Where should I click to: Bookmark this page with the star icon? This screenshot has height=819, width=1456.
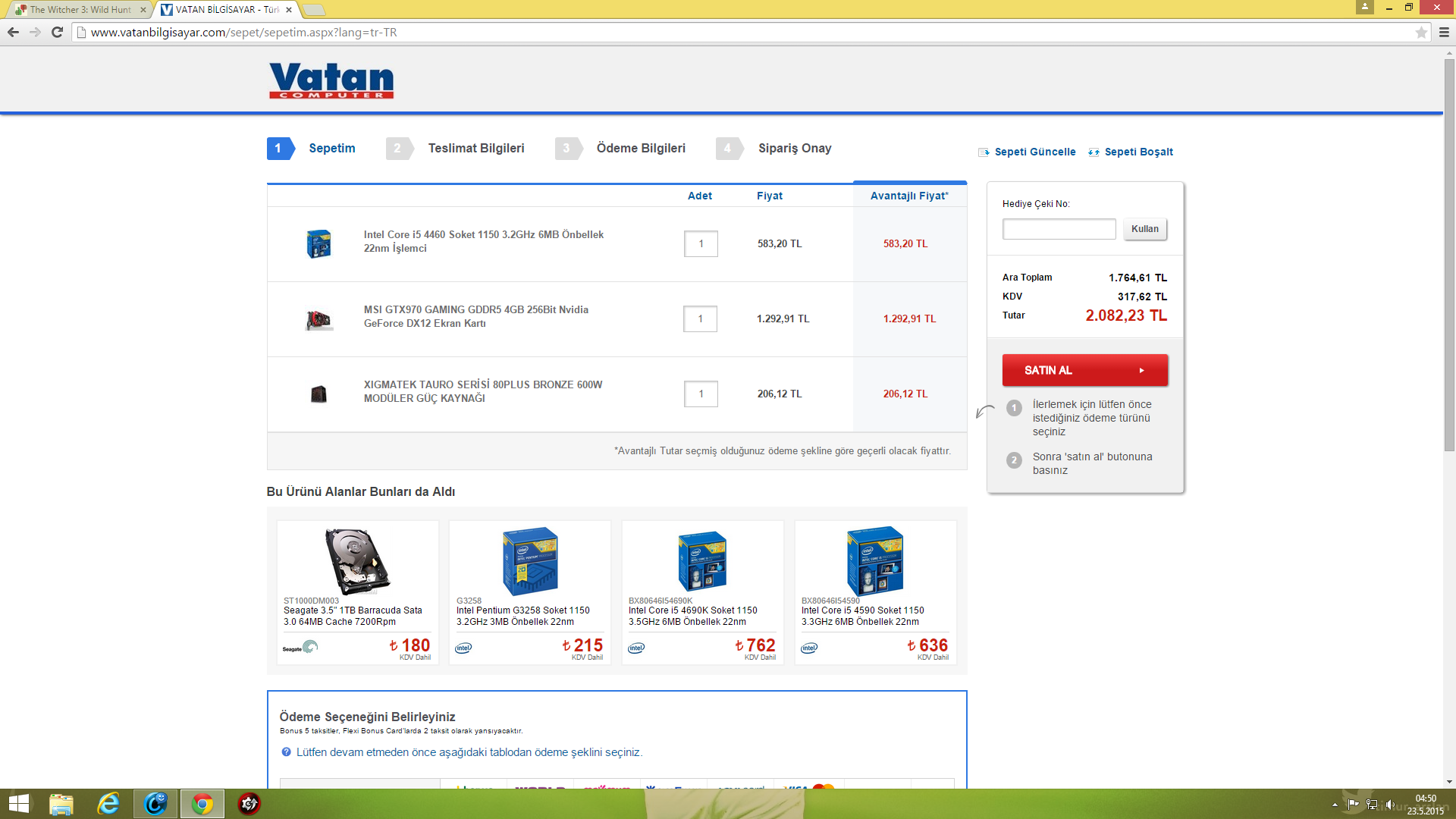tap(1421, 33)
